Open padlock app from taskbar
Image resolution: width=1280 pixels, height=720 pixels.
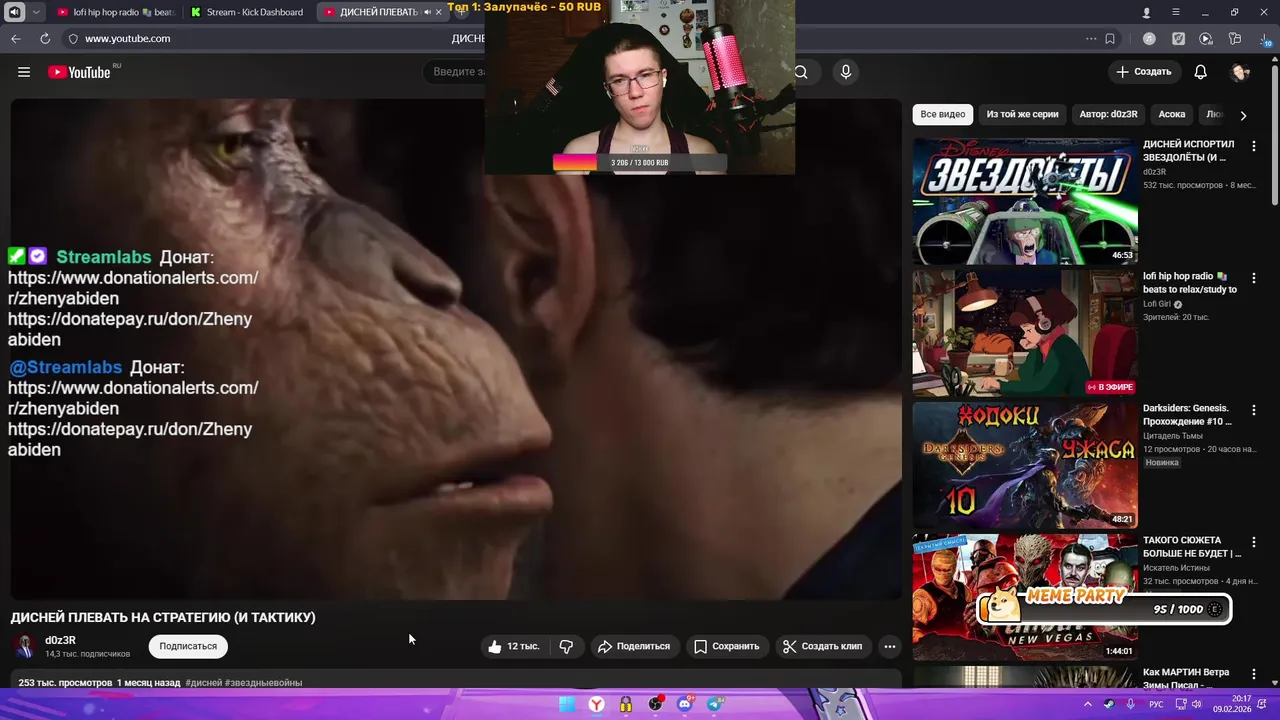click(626, 704)
